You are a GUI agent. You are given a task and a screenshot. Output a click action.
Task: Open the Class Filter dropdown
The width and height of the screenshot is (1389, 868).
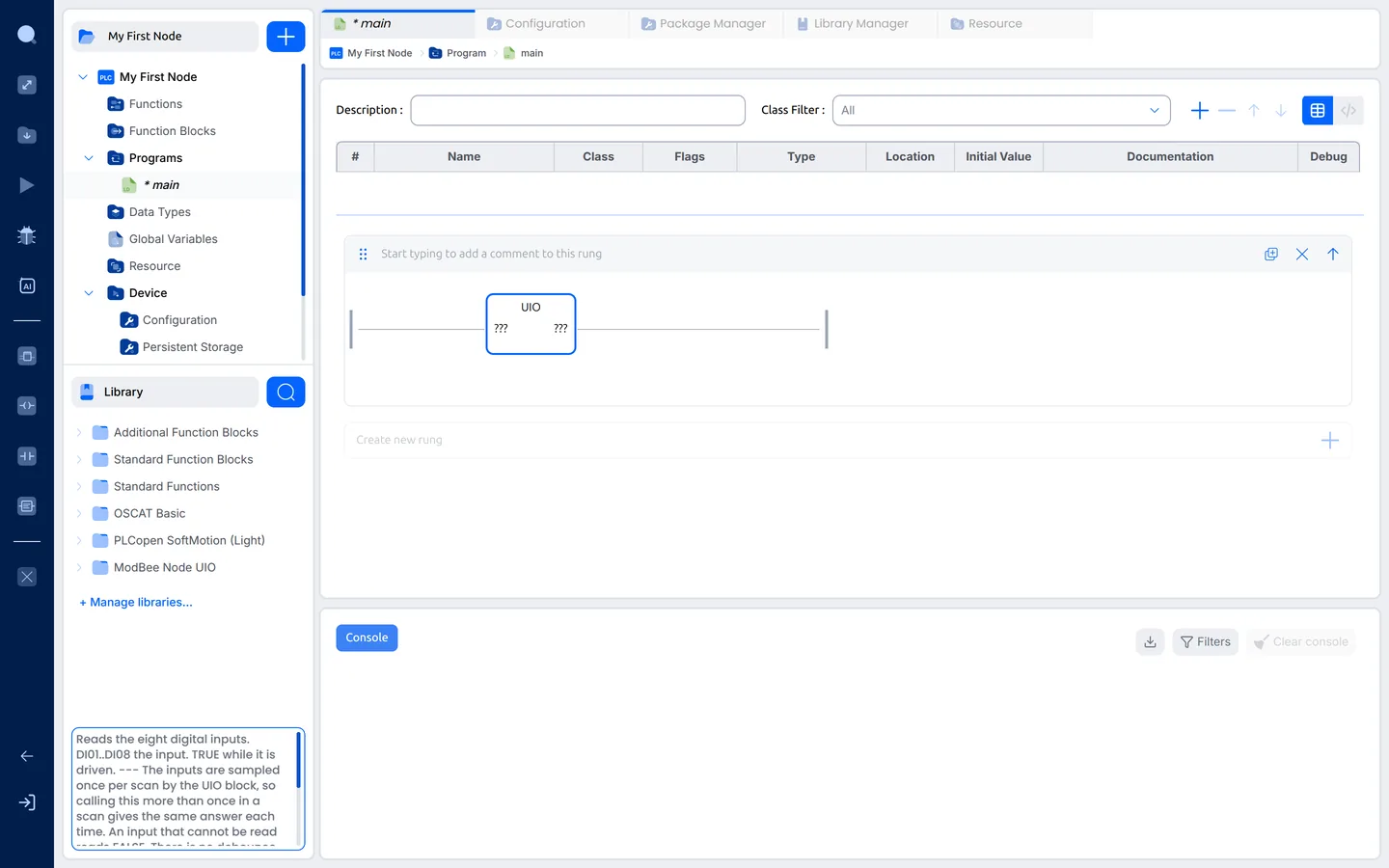[1001, 110]
